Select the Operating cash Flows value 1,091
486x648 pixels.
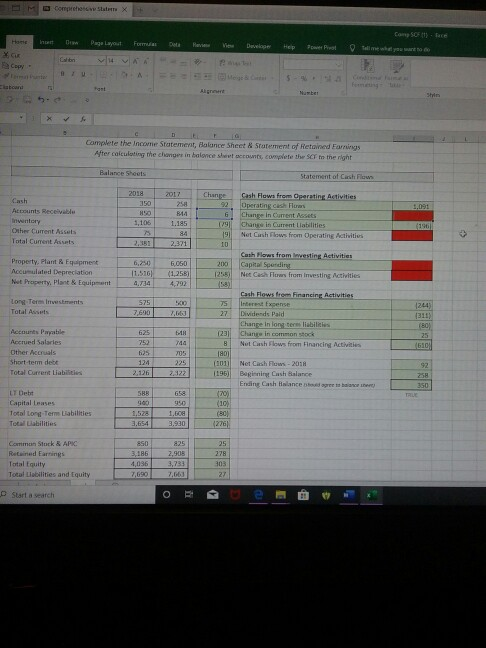[x=412, y=205]
